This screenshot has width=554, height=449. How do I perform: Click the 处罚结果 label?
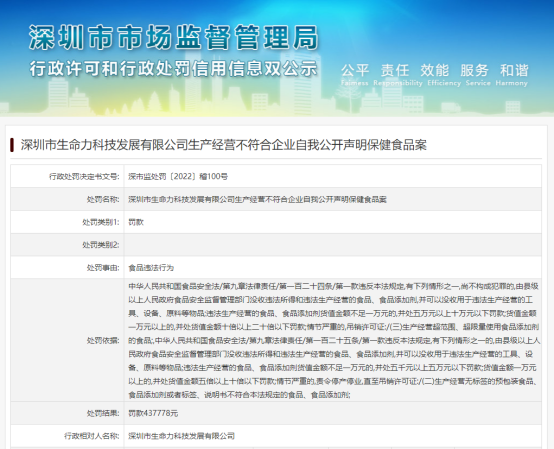tap(103, 413)
